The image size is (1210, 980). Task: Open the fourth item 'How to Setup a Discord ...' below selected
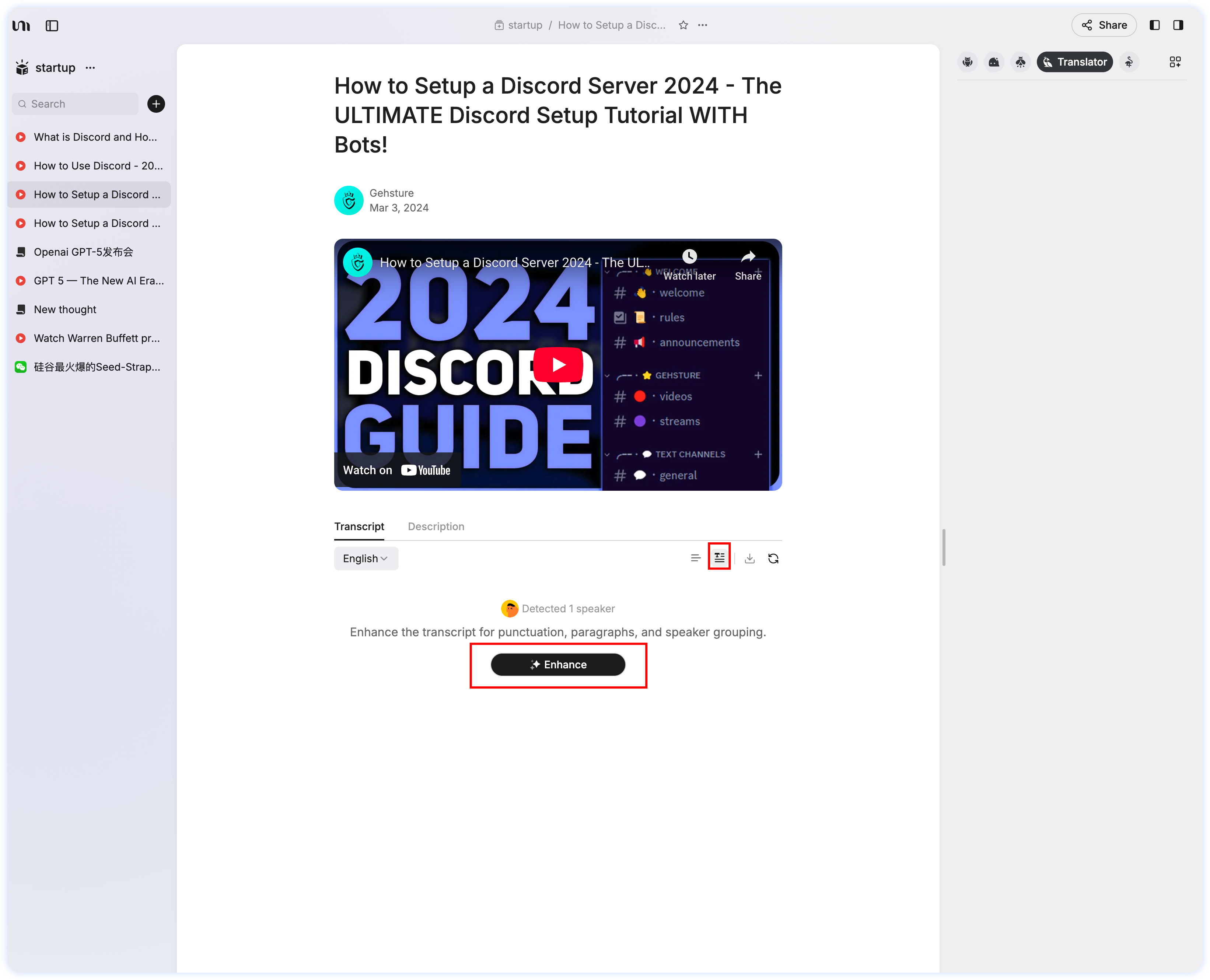tap(89, 224)
